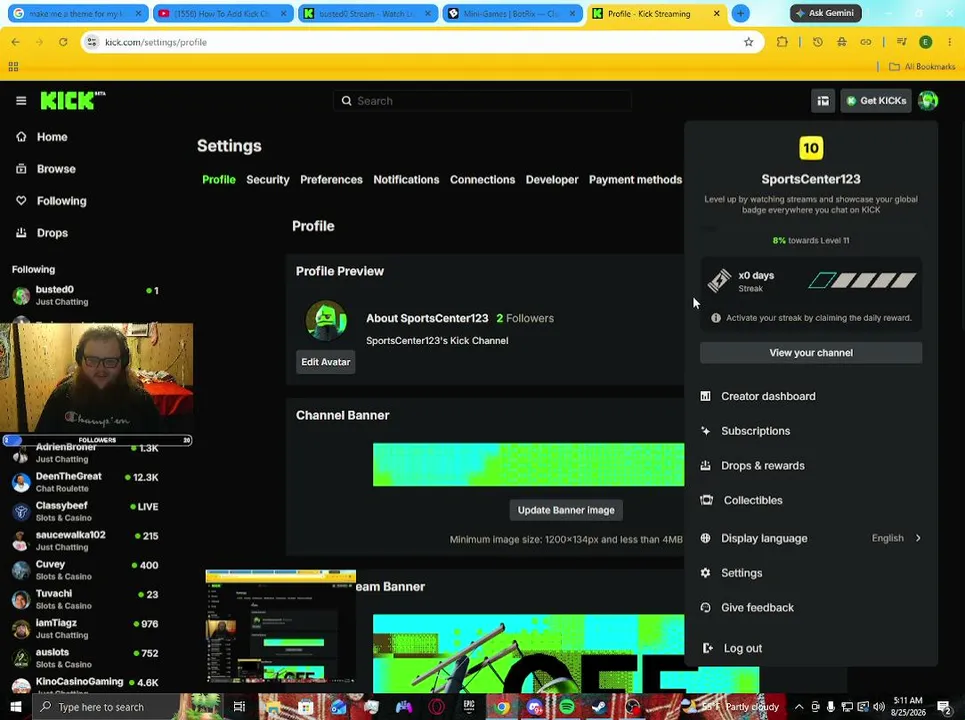The width and height of the screenshot is (965, 720).
Task: Switch to busted0 Stream browser tab
Action: pyautogui.click(x=367, y=13)
